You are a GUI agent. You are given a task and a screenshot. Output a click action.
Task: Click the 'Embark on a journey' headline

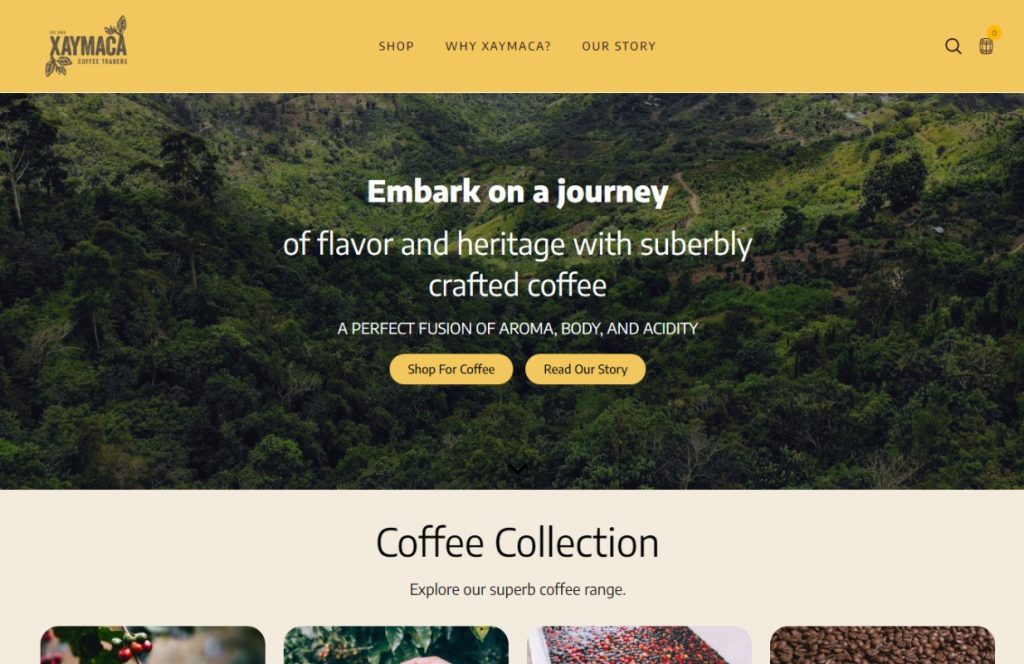tap(517, 192)
